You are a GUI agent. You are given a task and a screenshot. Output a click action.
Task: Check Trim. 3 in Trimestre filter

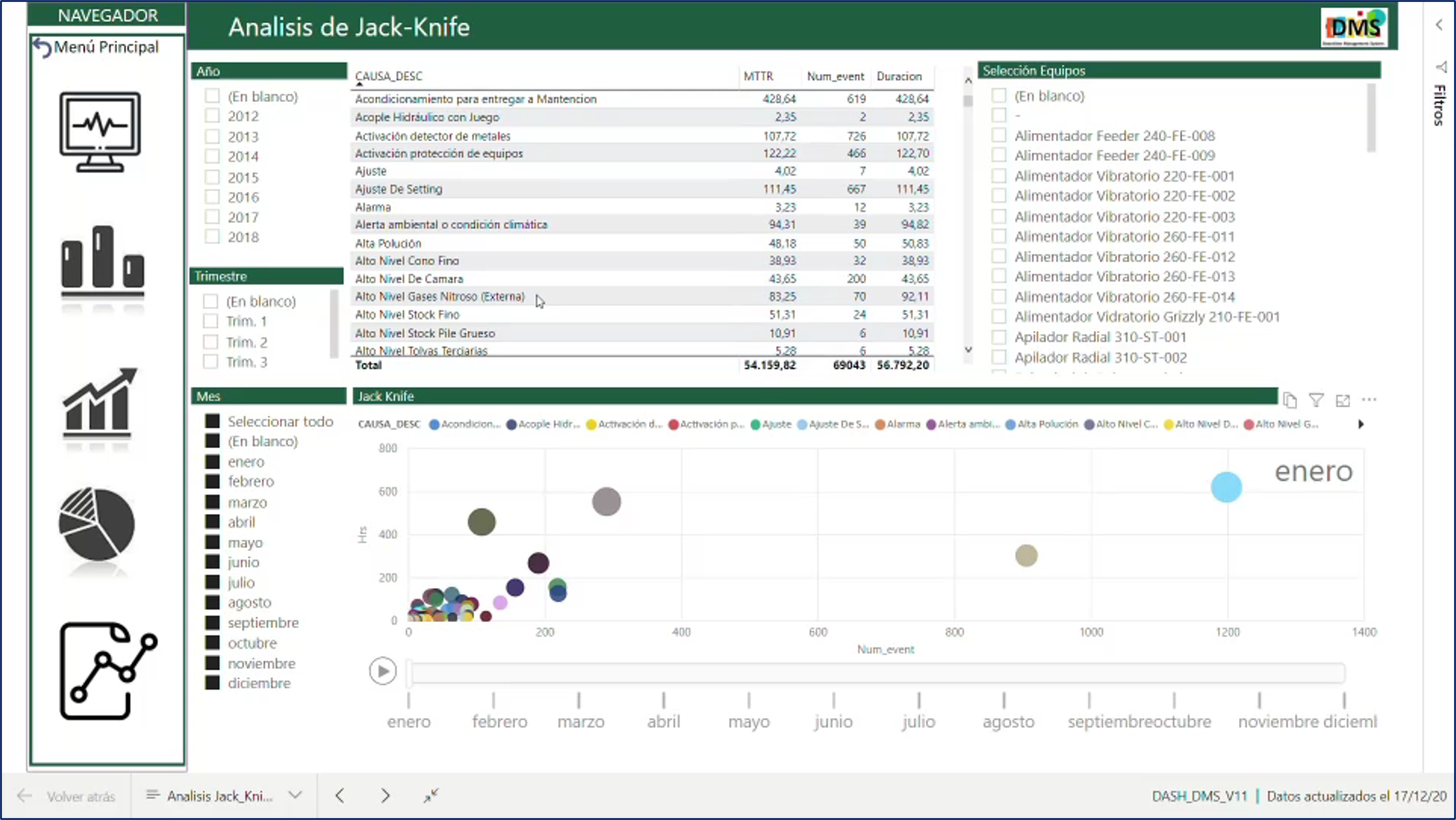211,361
